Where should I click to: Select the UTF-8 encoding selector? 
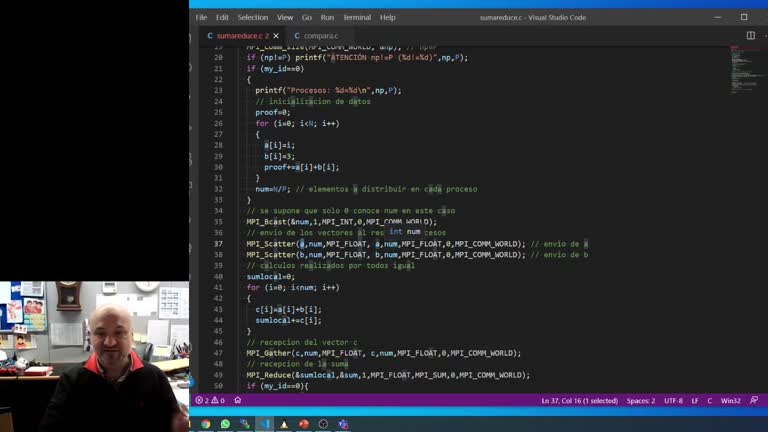tap(673, 400)
